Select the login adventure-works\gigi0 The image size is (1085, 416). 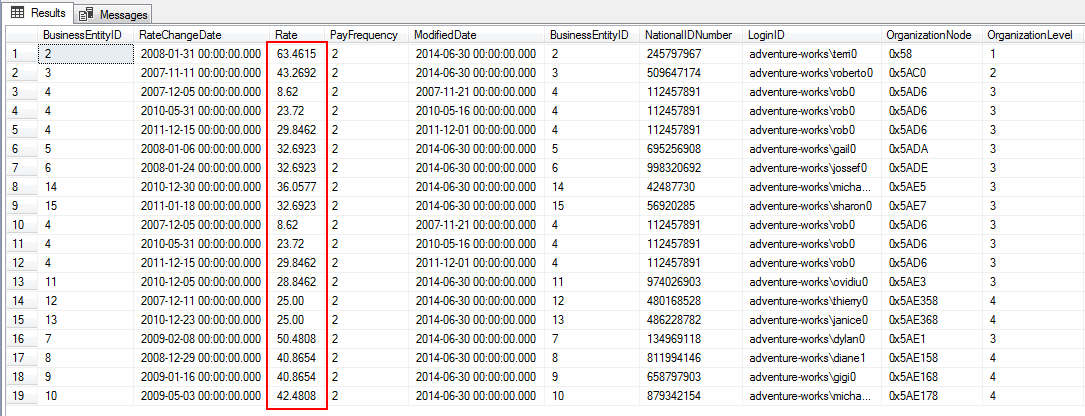pyautogui.click(x=802, y=377)
